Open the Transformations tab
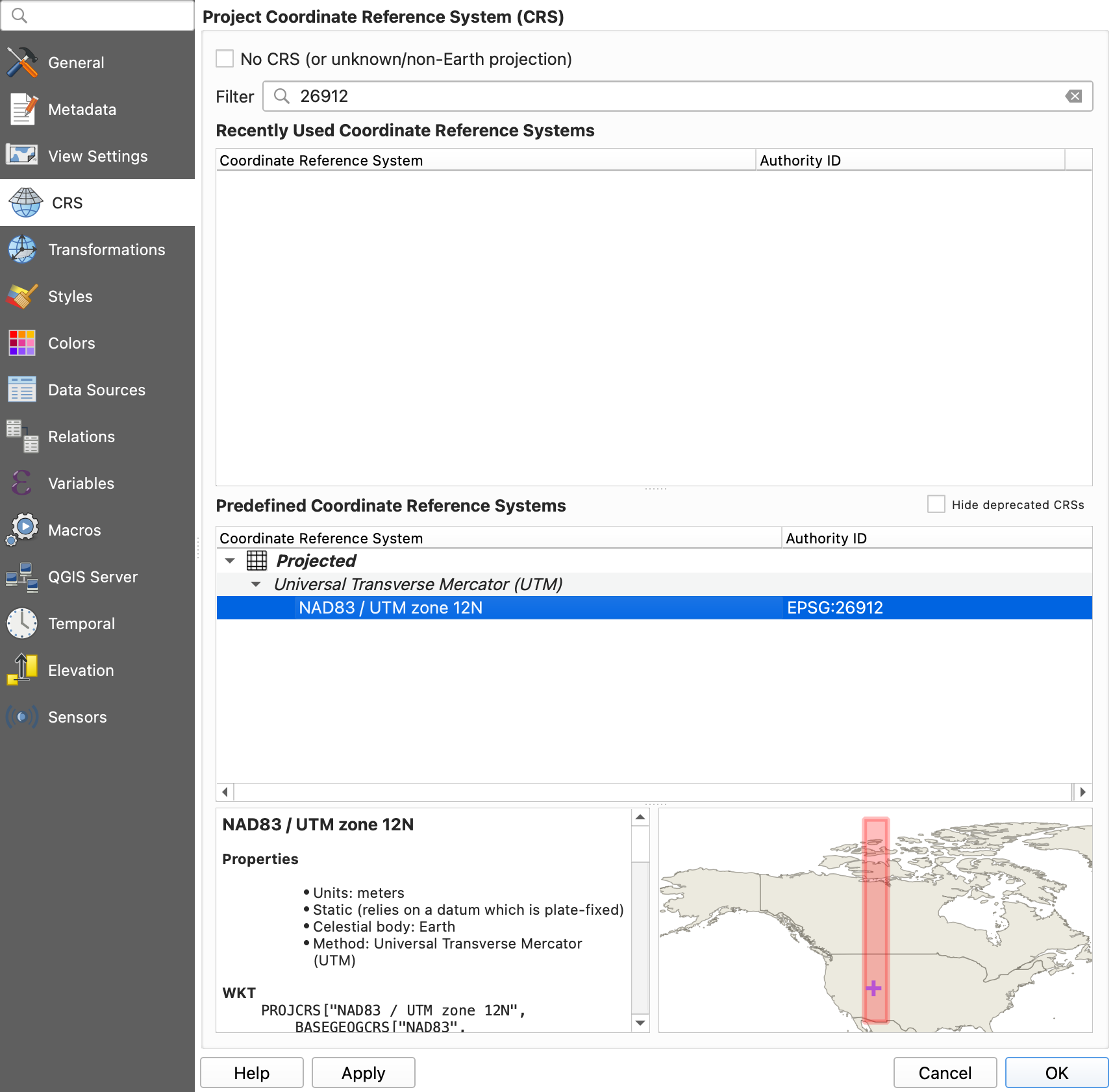Image resolution: width=1113 pixels, height=1092 pixels. pyautogui.click(x=97, y=249)
